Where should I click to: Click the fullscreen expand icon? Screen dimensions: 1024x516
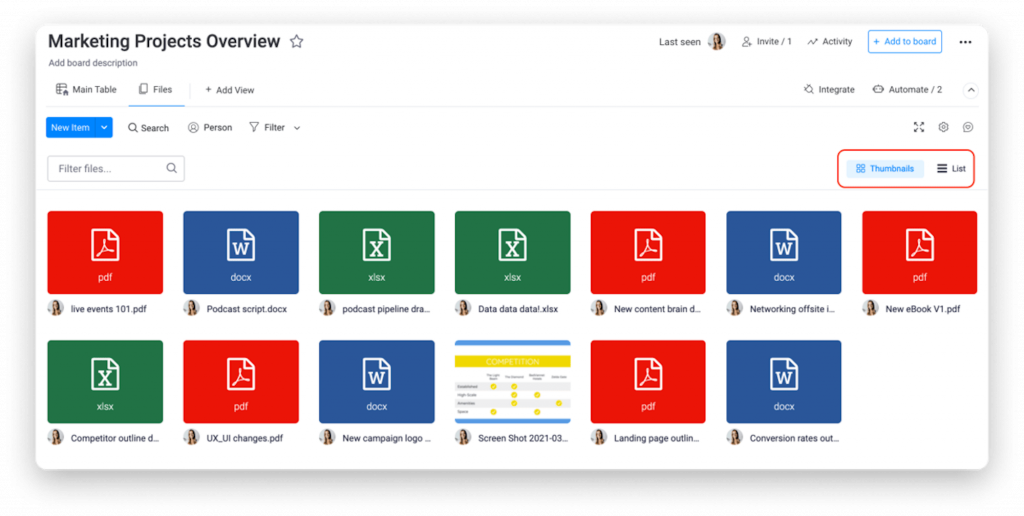(x=919, y=127)
